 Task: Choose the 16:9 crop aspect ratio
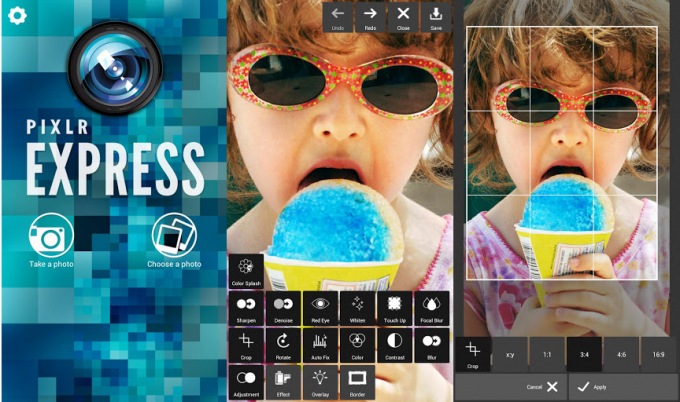(x=659, y=354)
